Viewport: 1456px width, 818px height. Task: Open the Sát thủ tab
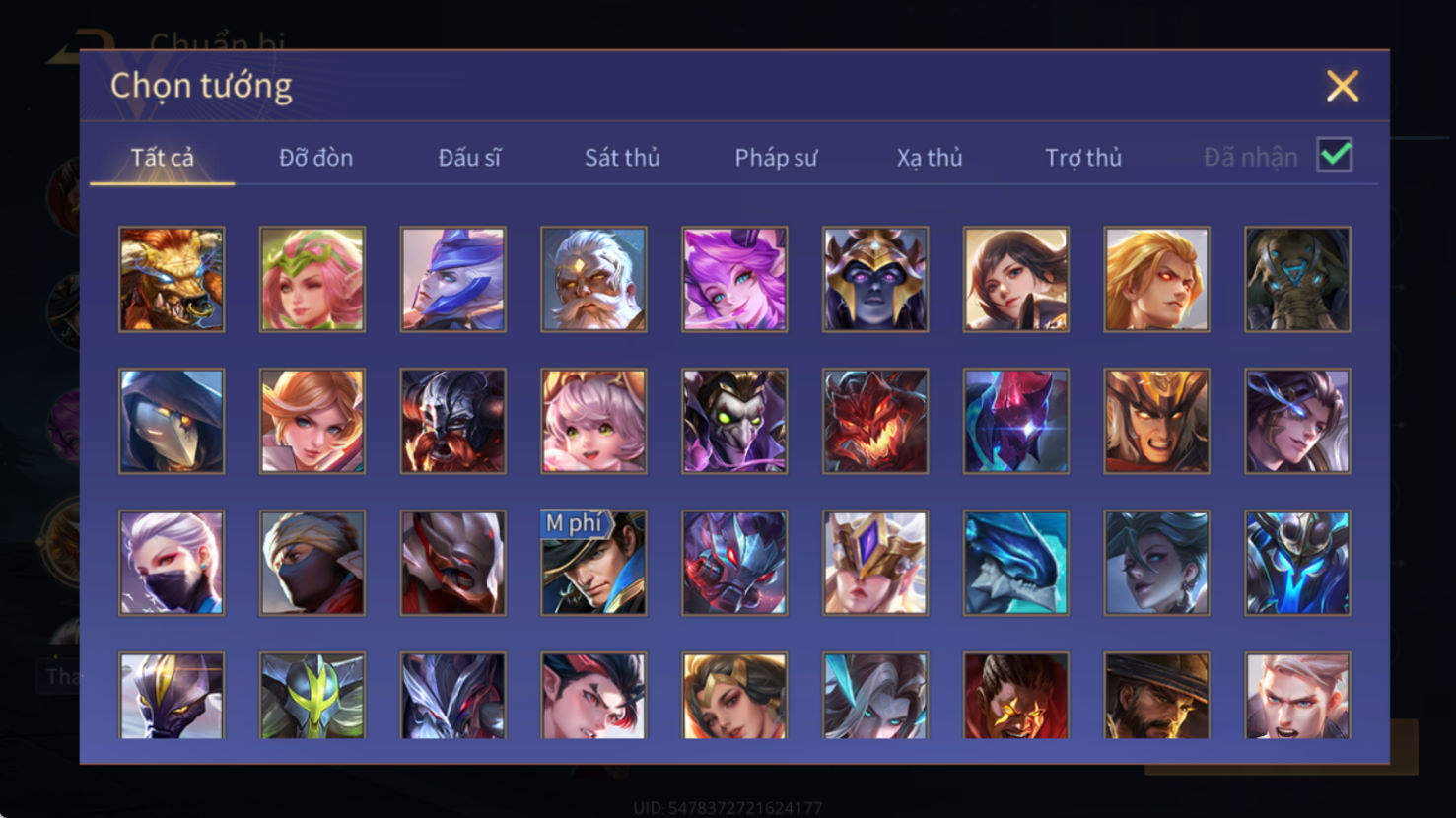[622, 158]
